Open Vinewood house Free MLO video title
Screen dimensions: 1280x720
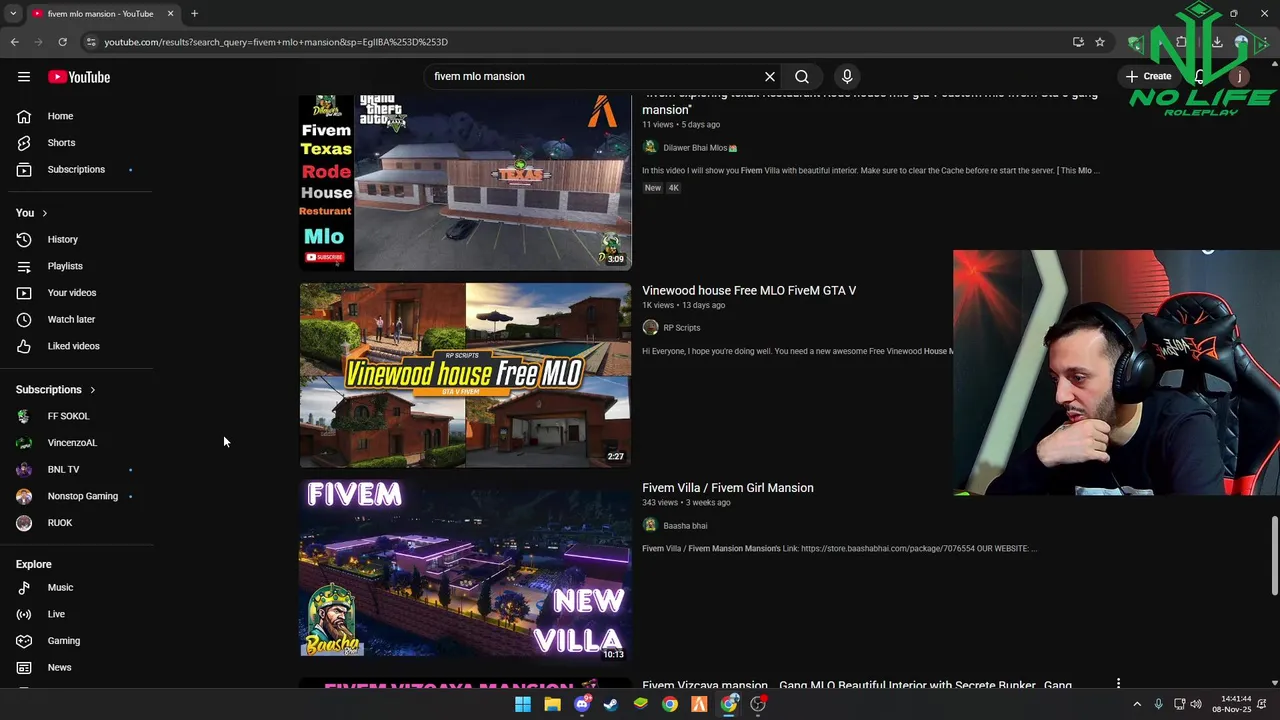[749, 291]
